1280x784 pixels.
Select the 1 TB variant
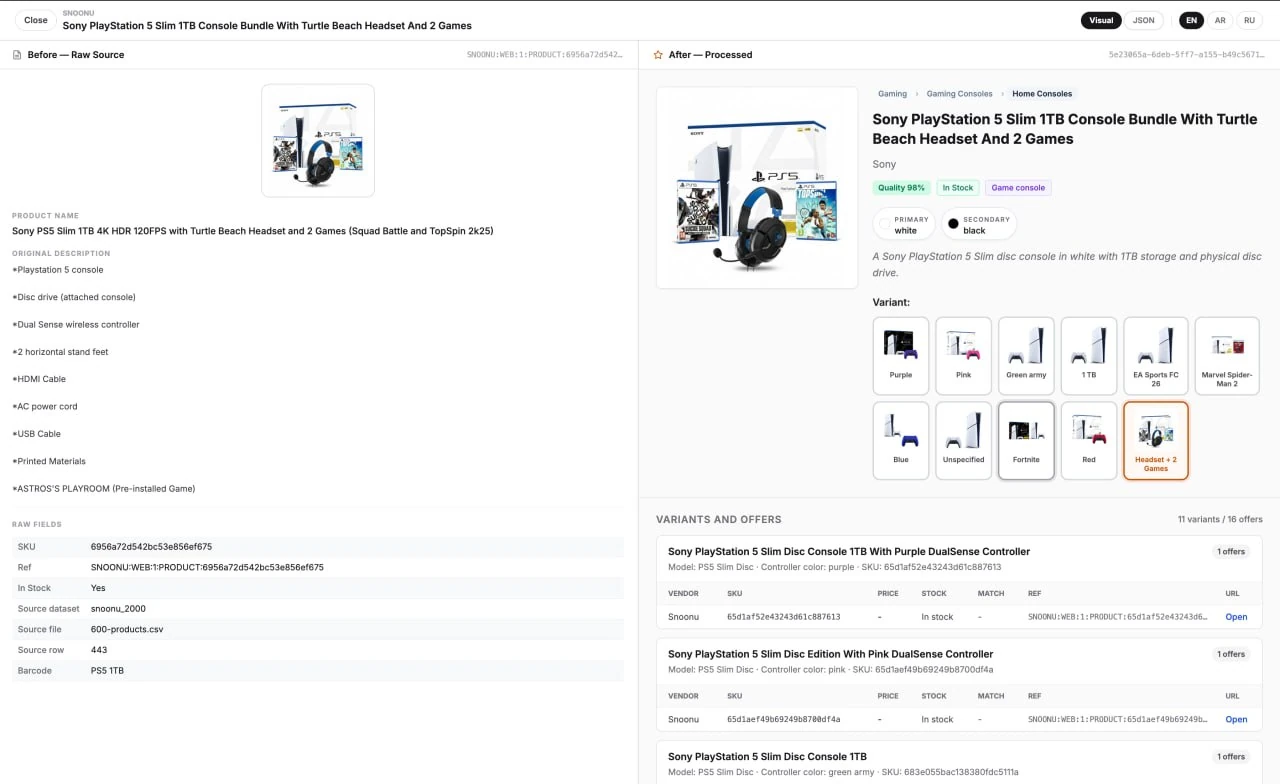pyautogui.click(x=1089, y=356)
